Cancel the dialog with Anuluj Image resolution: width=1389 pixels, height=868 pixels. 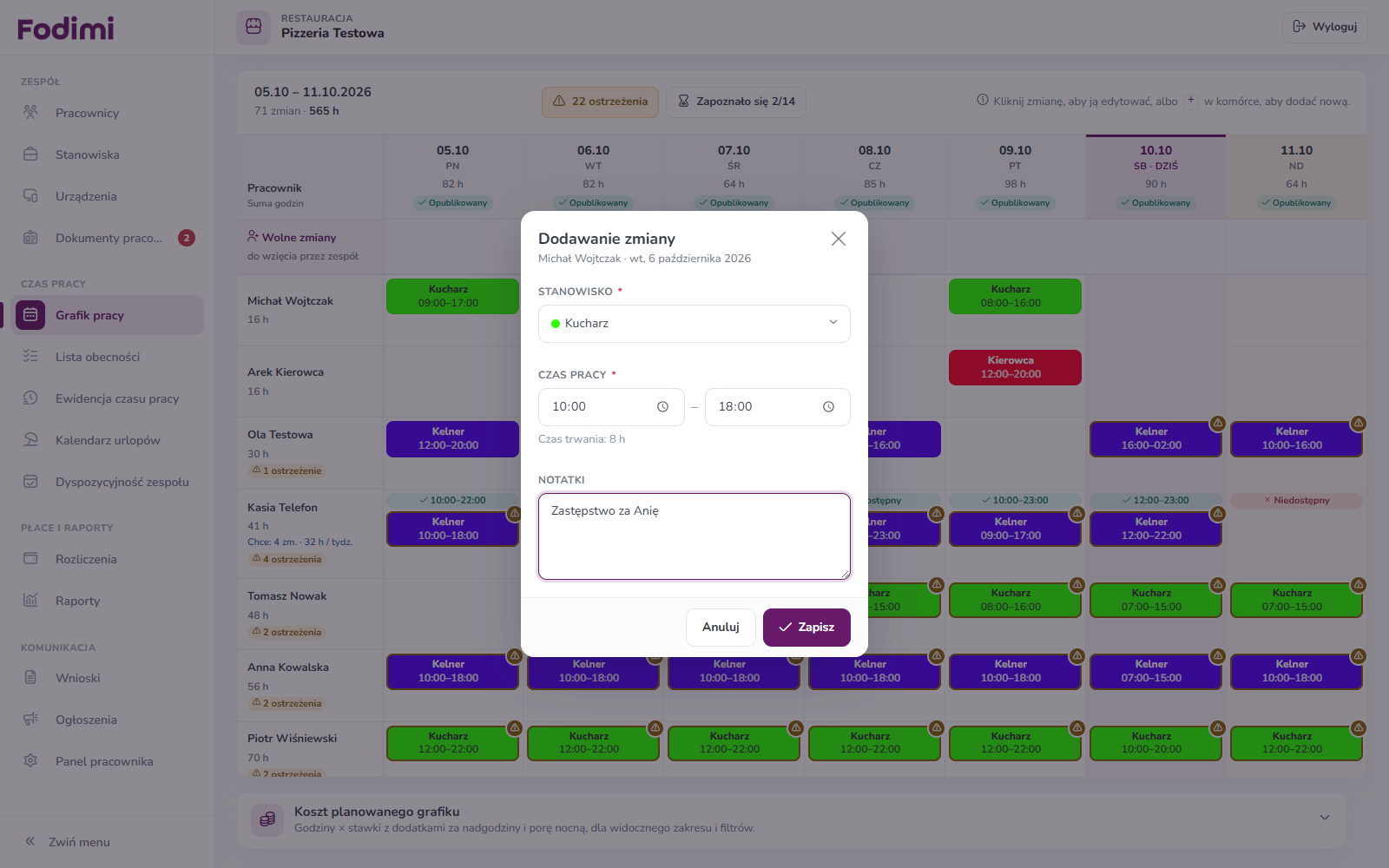click(721, 628)
